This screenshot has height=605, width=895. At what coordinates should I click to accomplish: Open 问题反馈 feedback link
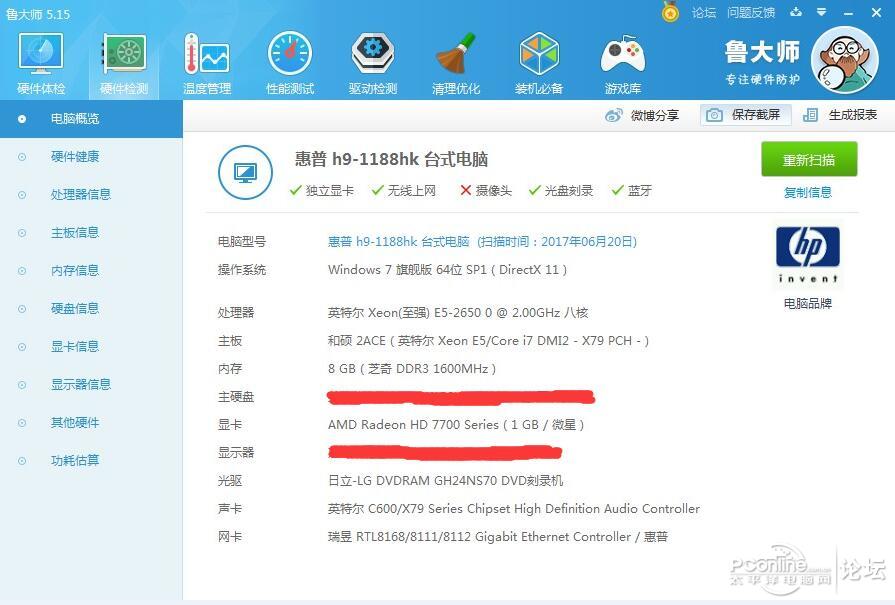pyautogui.click(x=751, y=13)
